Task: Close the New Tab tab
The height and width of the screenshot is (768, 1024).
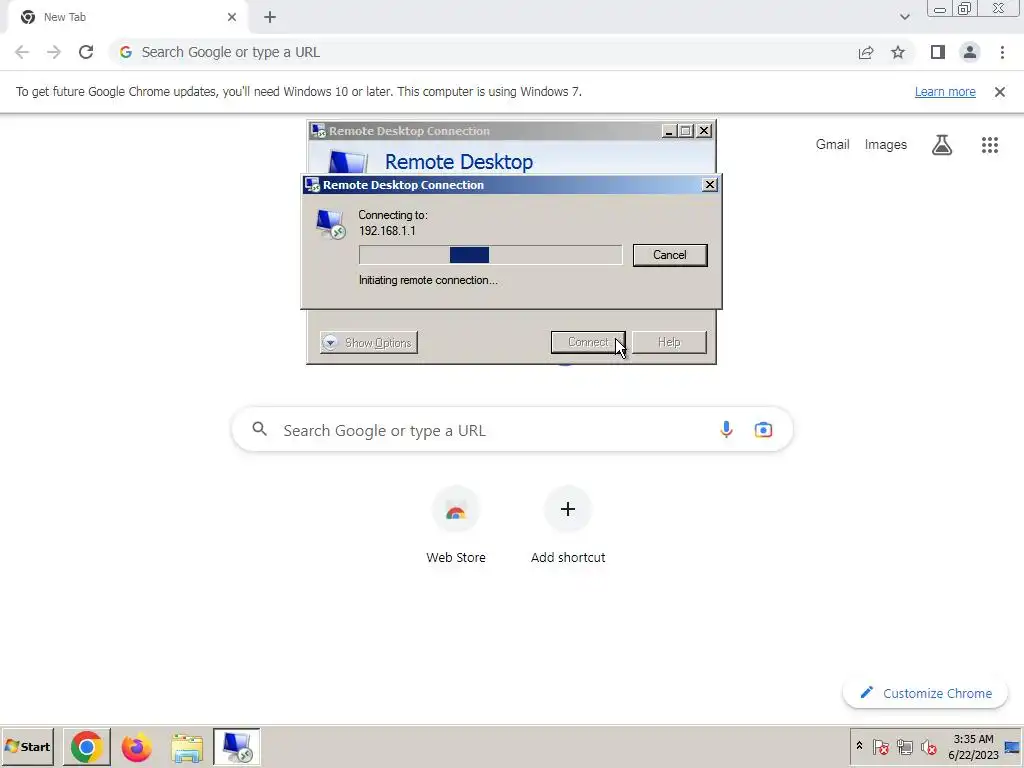Action: point(232,17)
